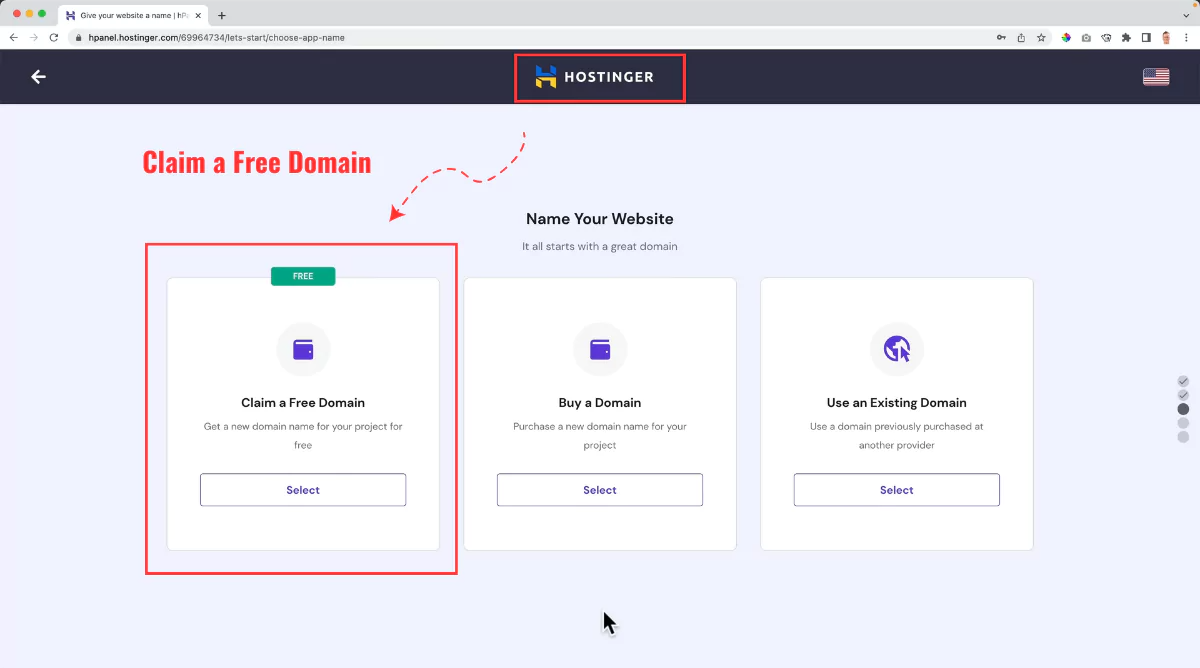The width and height of the screenshot is (1200, 668).
Task: Open the browser side panel
Action: tap(1146, 38)
